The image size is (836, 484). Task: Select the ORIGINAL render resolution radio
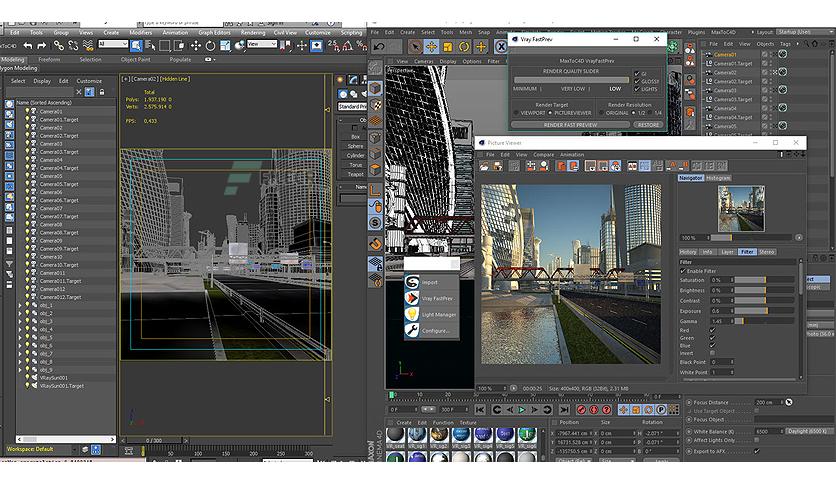pos(601,113)
